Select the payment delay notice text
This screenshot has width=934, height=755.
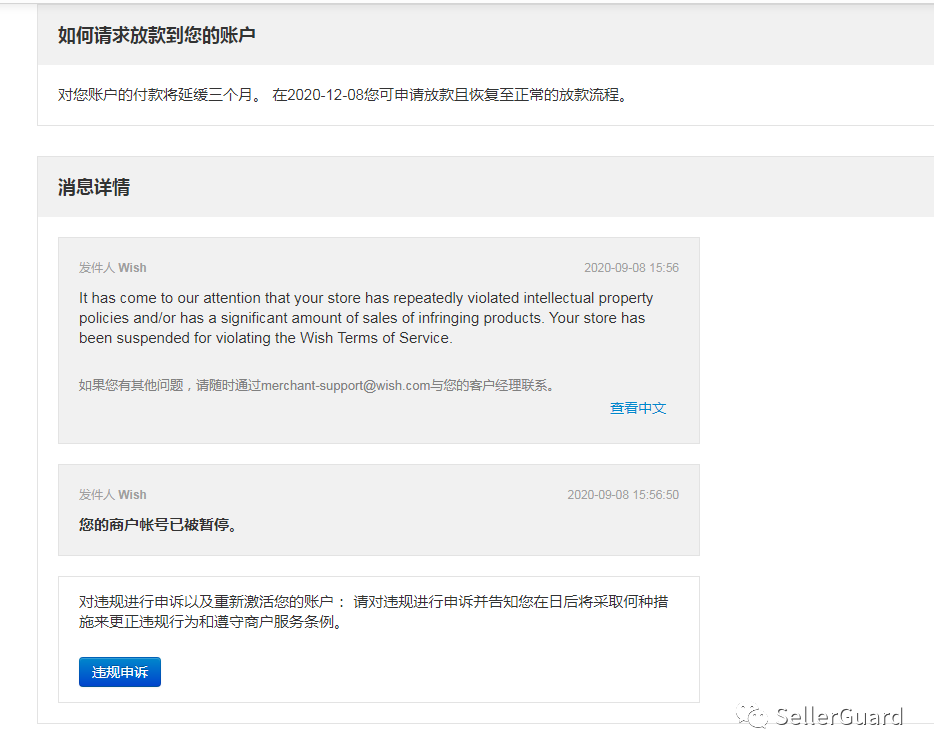(x=345, y=95)
